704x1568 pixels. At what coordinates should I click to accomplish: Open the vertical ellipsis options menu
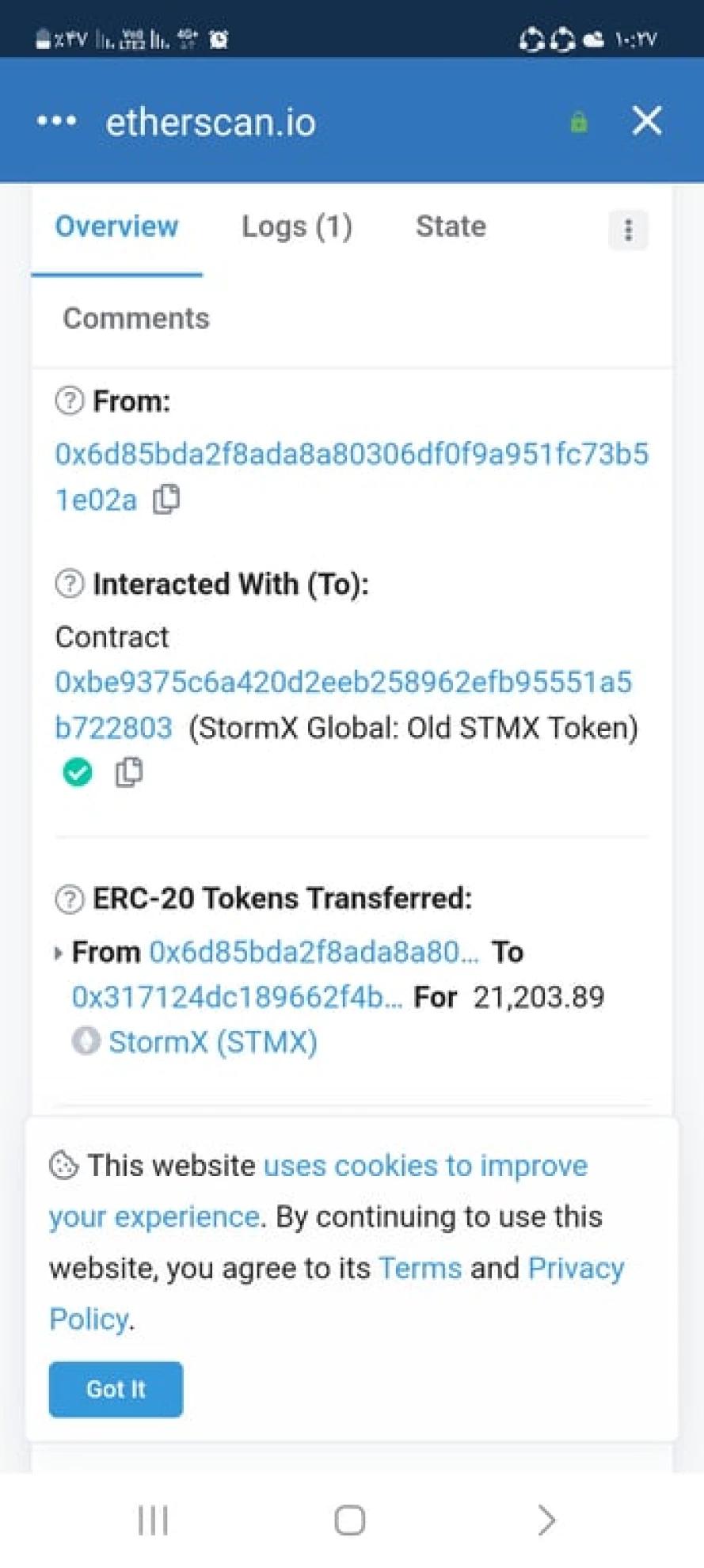point(628,230)
